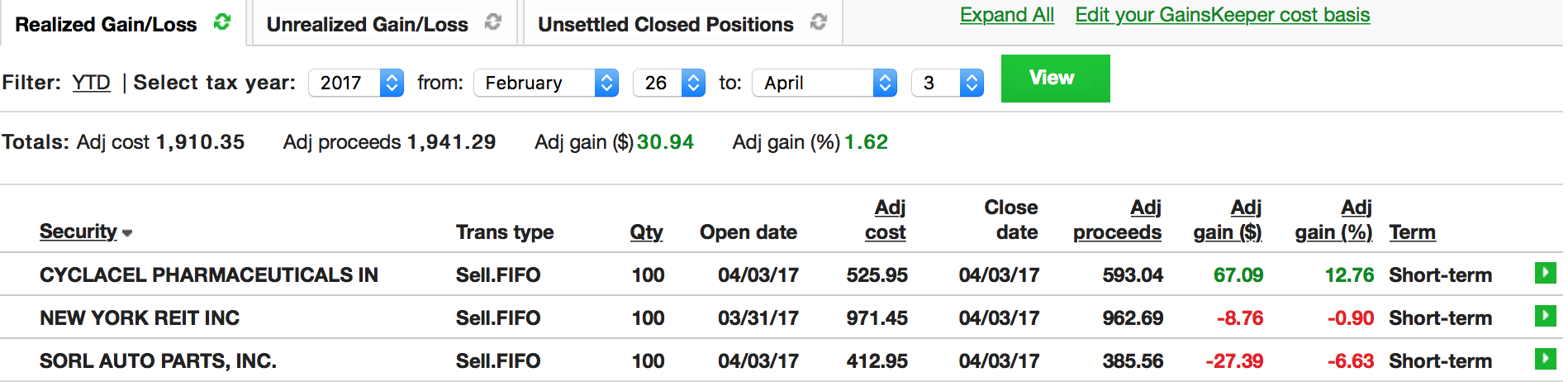Expand the SORL Auto Parts row arrow

1545,359
